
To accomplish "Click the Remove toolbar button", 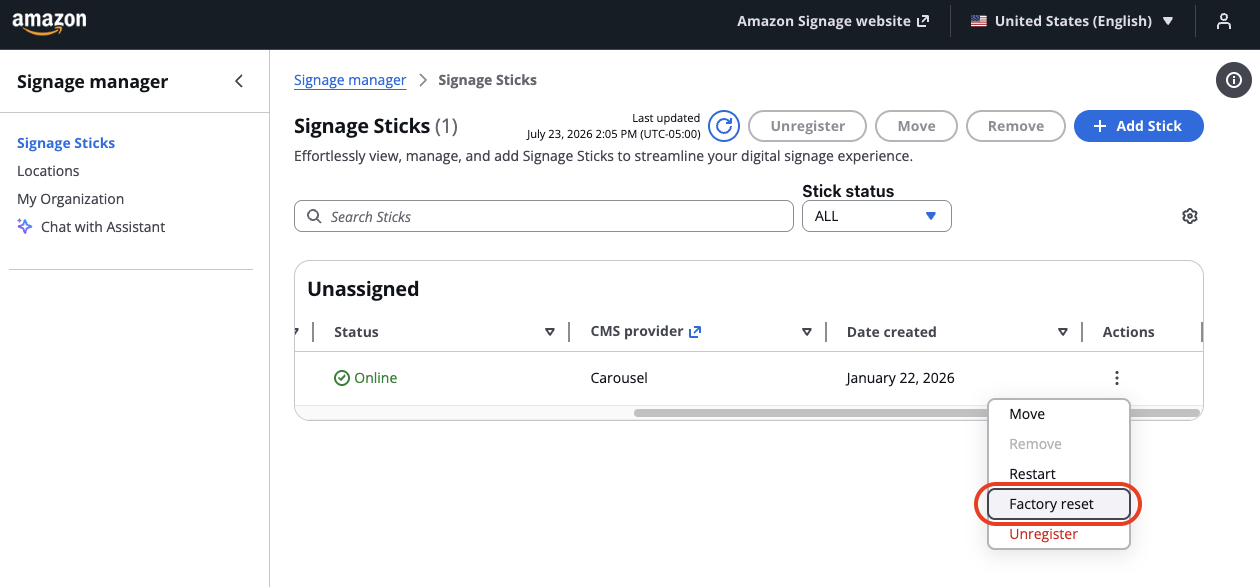I will coord(1016,126).
